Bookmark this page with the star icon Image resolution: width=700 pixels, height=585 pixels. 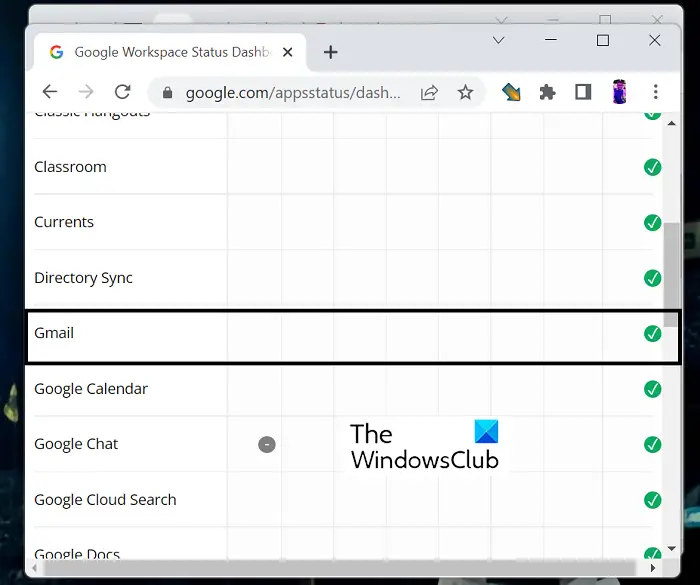coord(465,92)
